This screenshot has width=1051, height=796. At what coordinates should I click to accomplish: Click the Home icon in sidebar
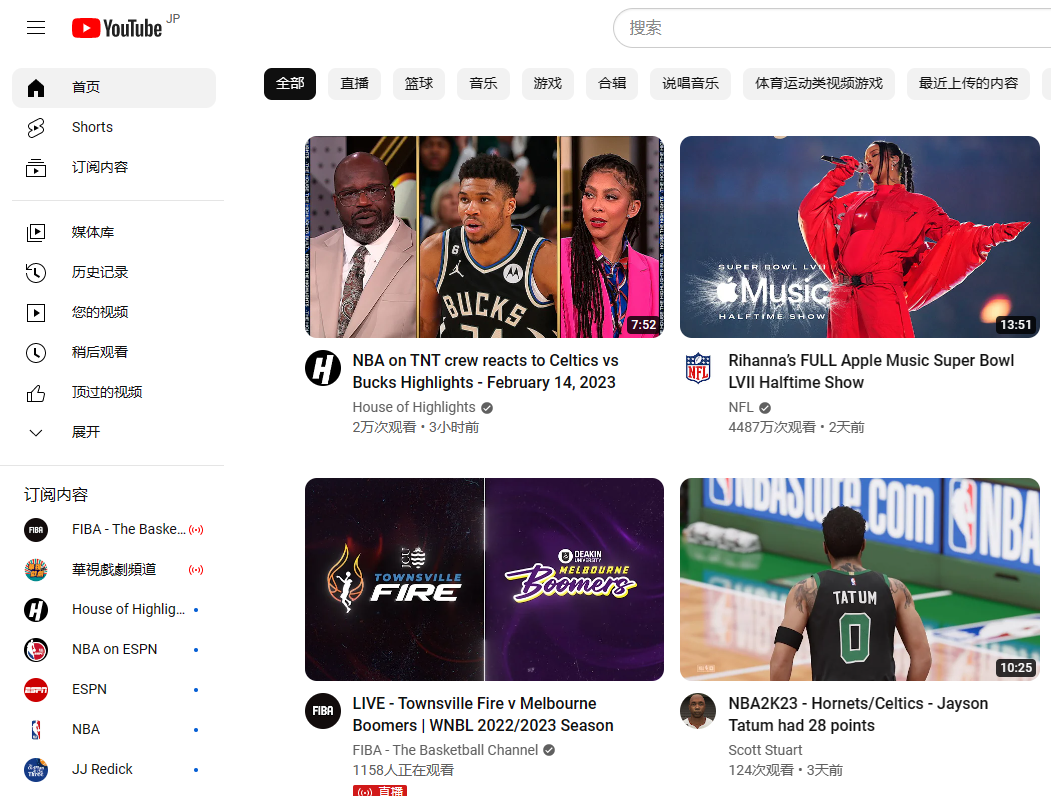tap(36, 87)
